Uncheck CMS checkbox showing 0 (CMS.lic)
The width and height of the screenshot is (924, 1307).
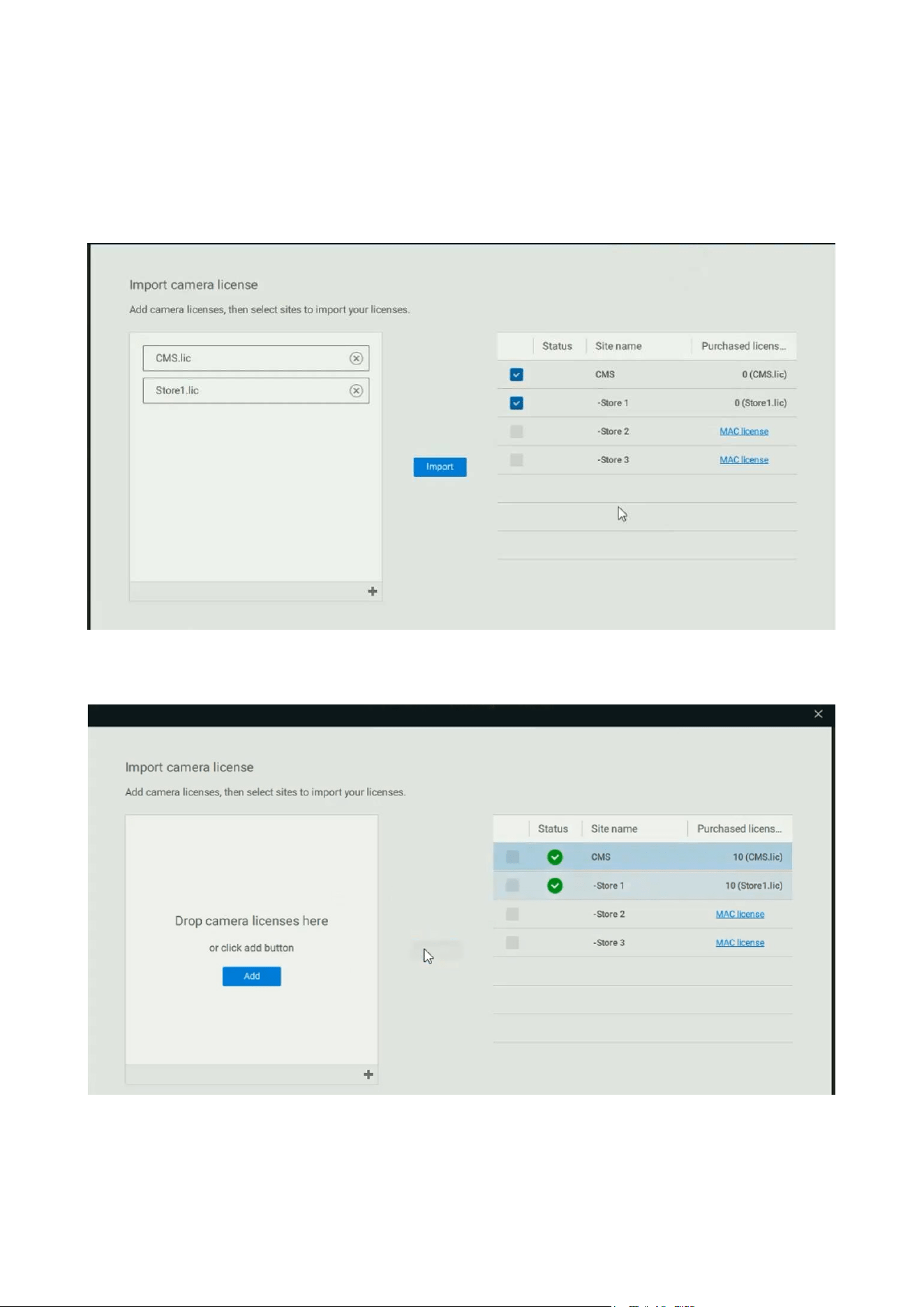coord(516,375)
